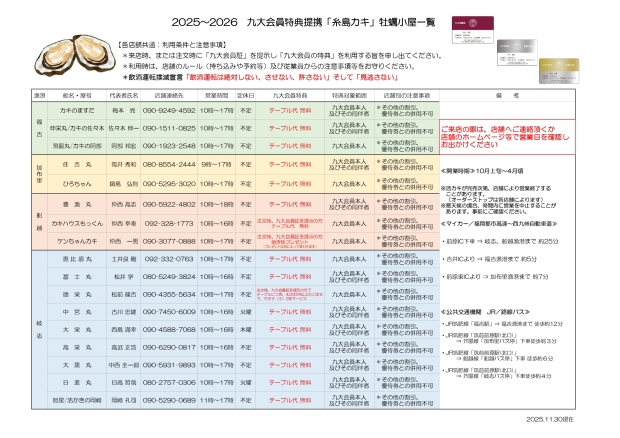Click phone number 080-5249-3824
620x438 pixels.
[169, 277]
